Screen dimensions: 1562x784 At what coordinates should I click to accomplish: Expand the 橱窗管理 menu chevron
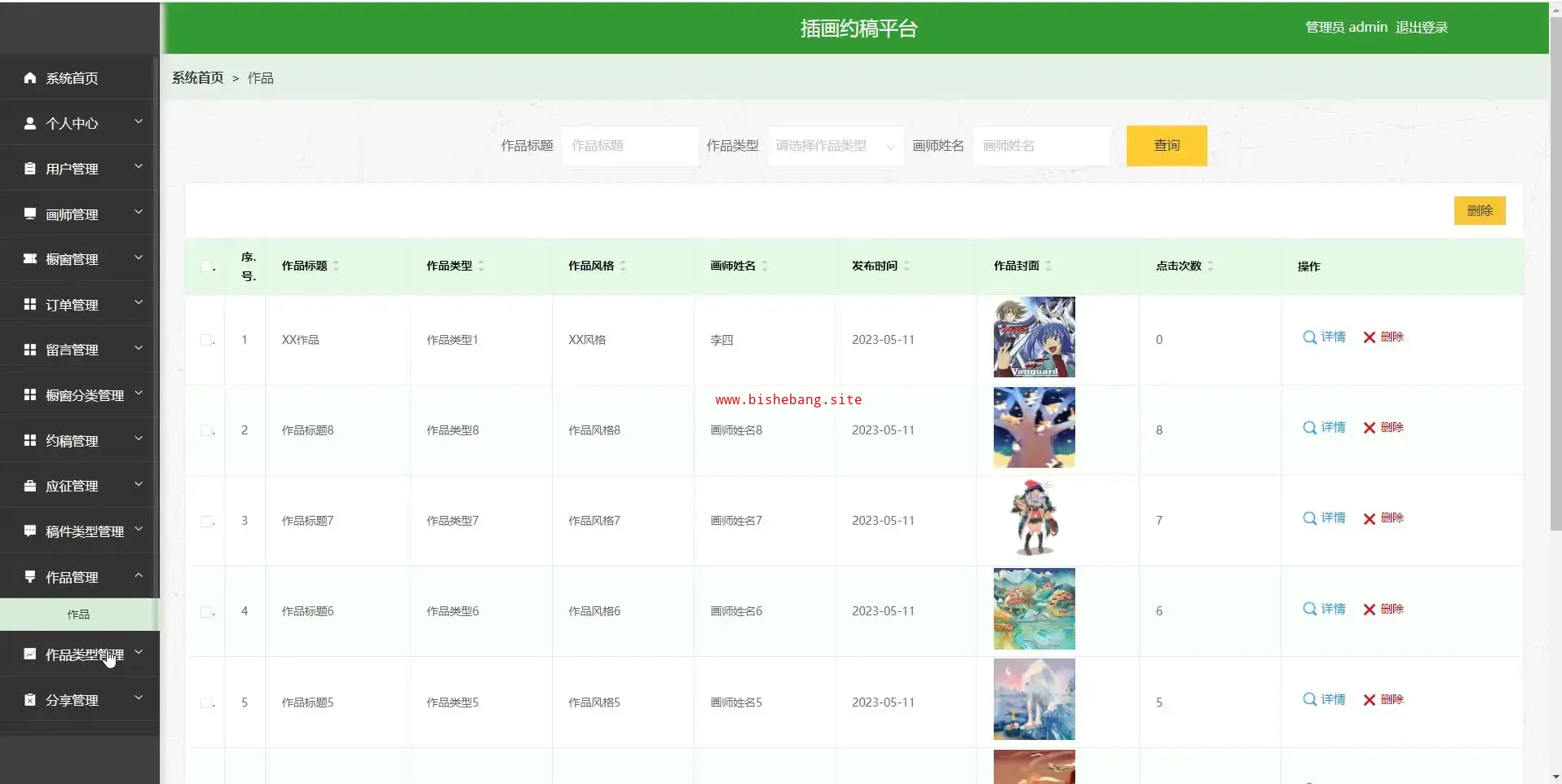tap(139, 258)
